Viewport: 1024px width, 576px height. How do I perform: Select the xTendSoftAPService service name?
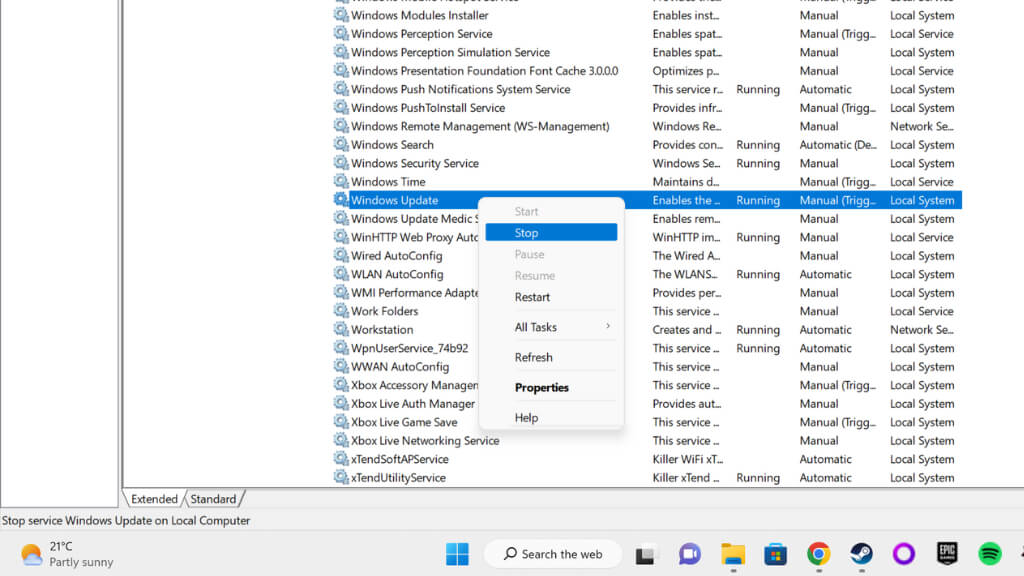pos(400,459)
